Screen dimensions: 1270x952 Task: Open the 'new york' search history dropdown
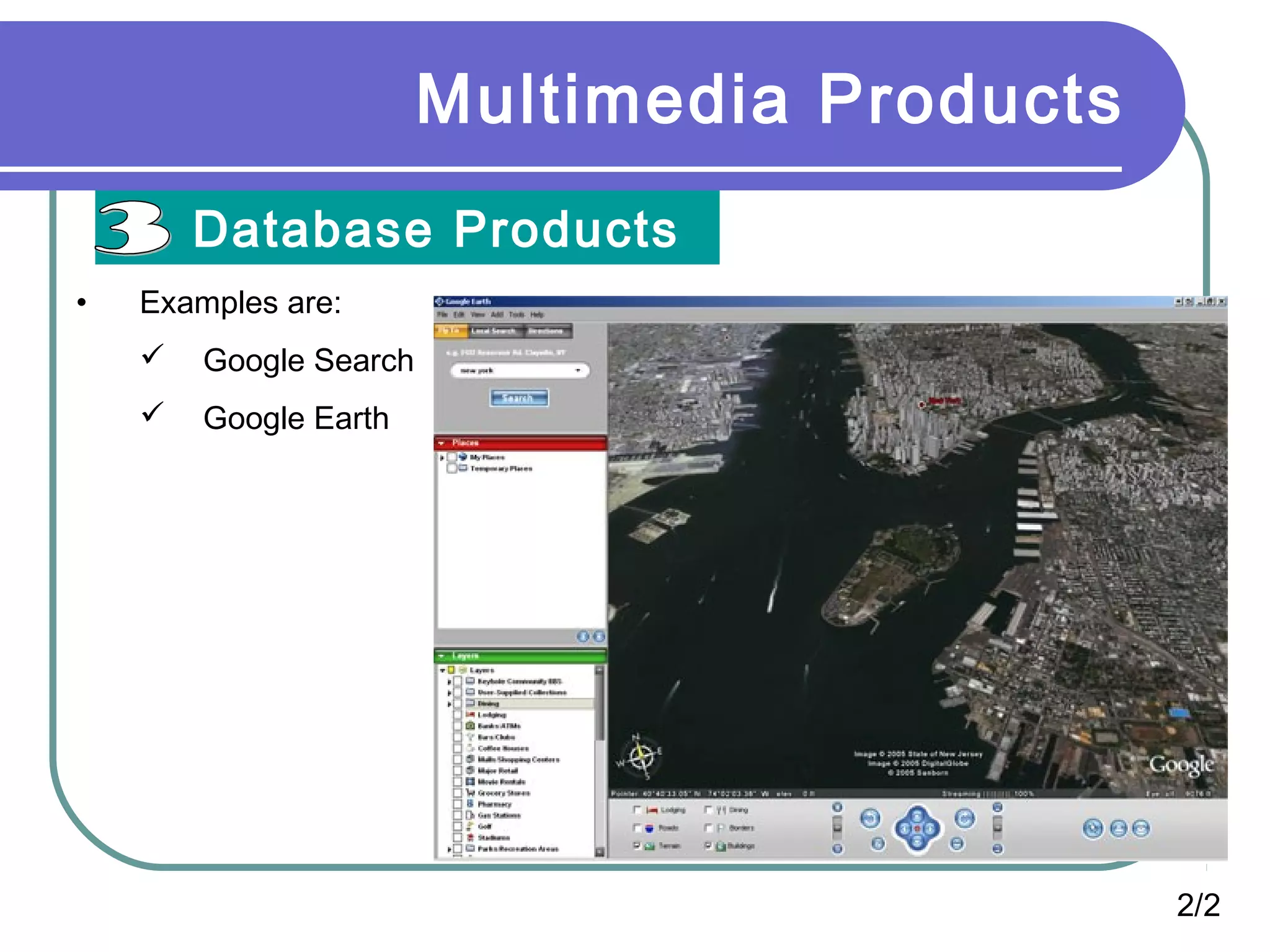click(x=578, y=371)
